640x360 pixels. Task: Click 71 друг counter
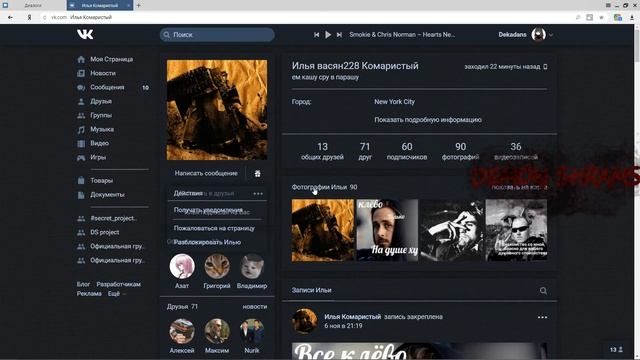[365, 151]
